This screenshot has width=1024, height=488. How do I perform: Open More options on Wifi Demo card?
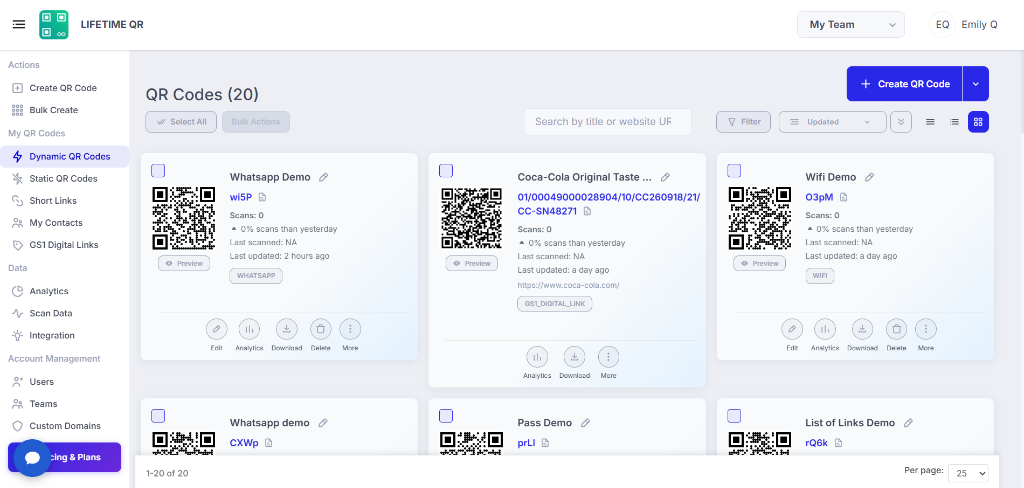[925, 329]
